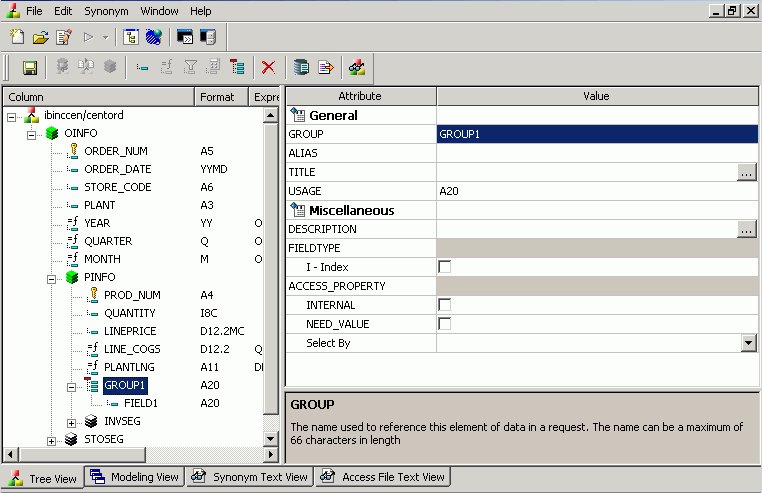Viewport: 762px width, 493px height.
Task: Click the new document toolbar icon
Action: click(x=17, y=38)
